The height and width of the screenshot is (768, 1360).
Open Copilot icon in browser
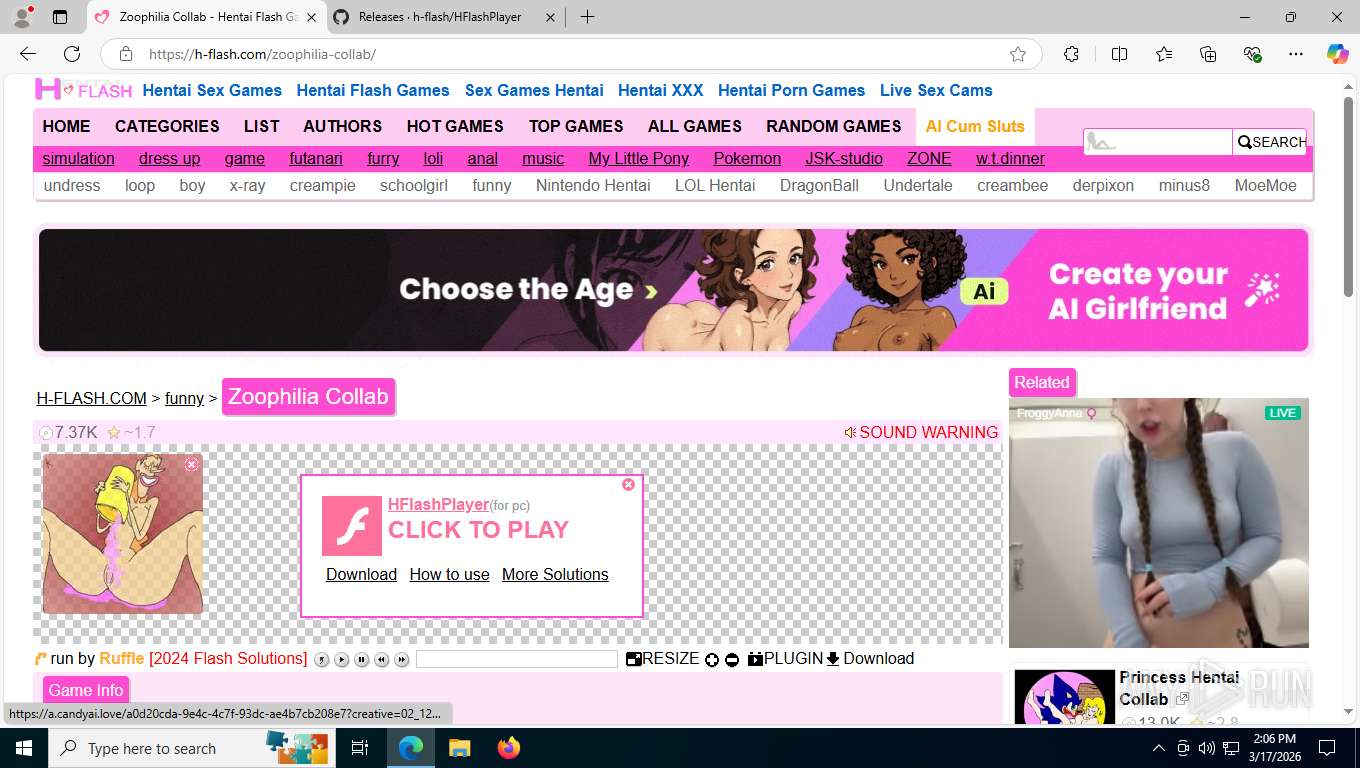1338,54
